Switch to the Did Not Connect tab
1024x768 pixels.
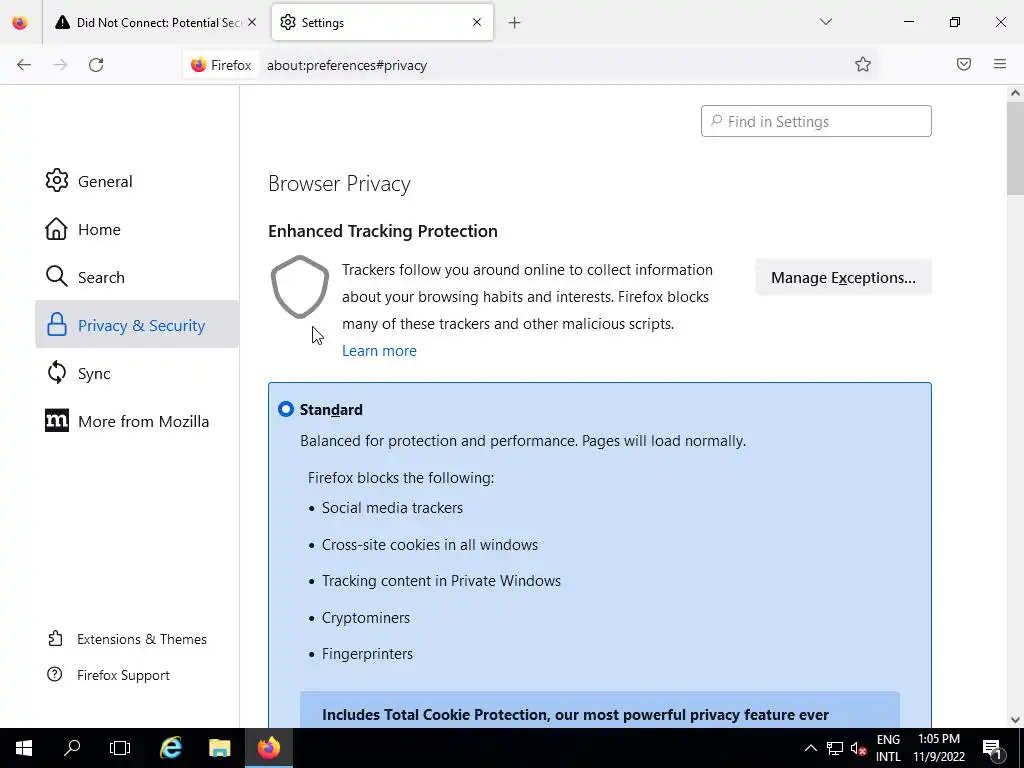click(x=157, y=22)
